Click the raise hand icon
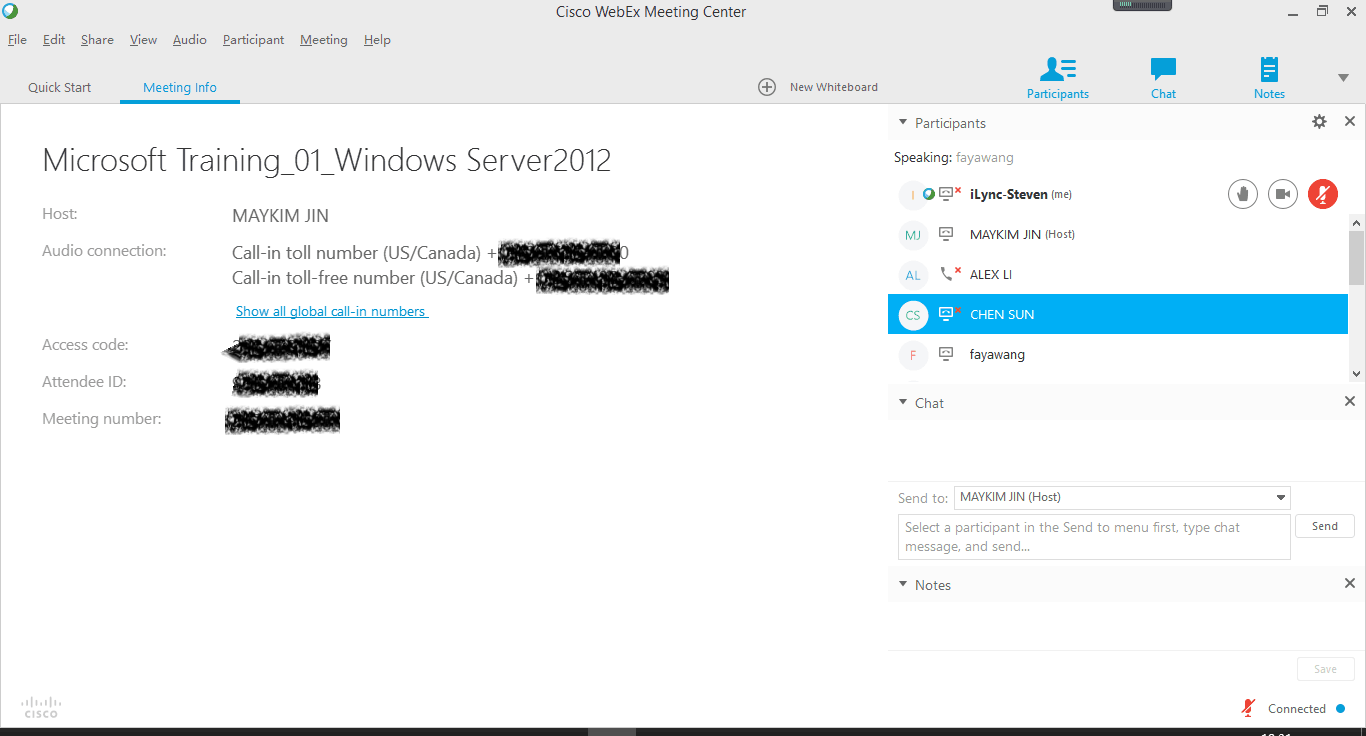Screen dimensions: 1366x736 tap(1243, 194)
